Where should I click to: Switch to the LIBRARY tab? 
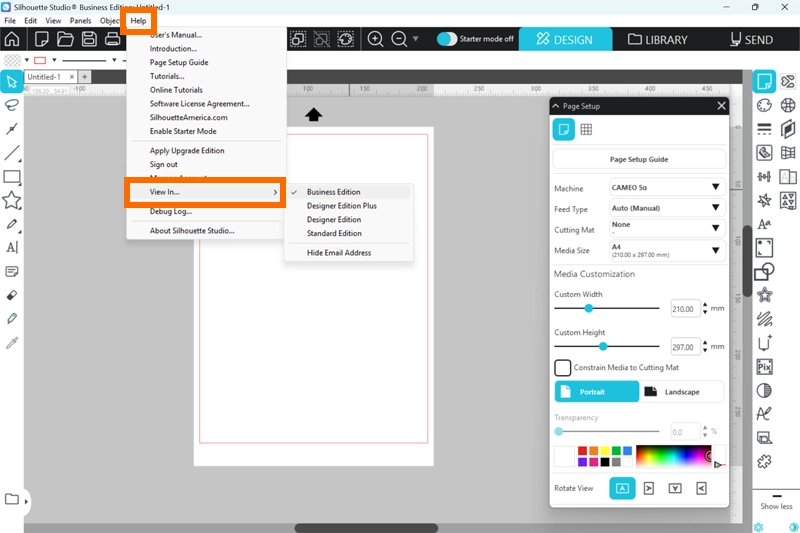point(658,40)
